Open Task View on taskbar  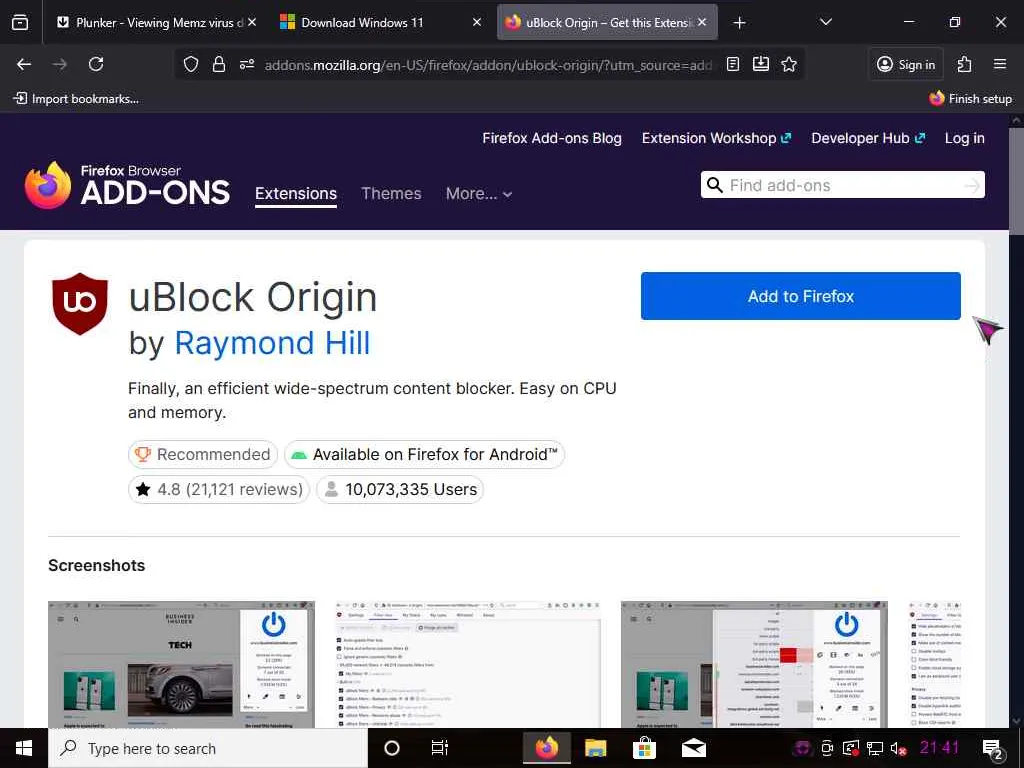pyautogui.click(x=440, y=748)
